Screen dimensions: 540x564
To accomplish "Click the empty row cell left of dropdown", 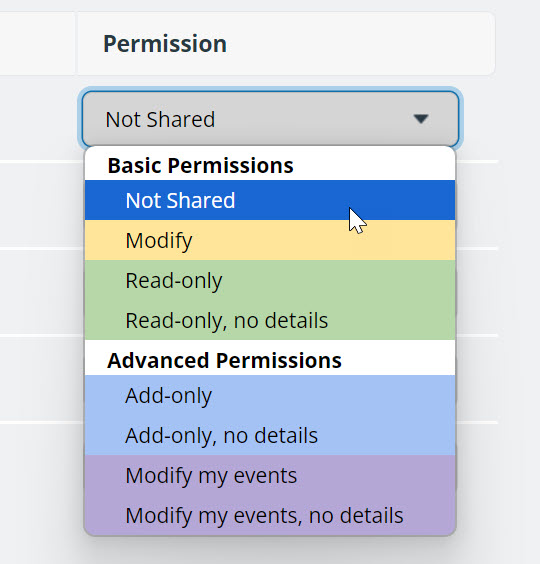I will click(38, 119).
